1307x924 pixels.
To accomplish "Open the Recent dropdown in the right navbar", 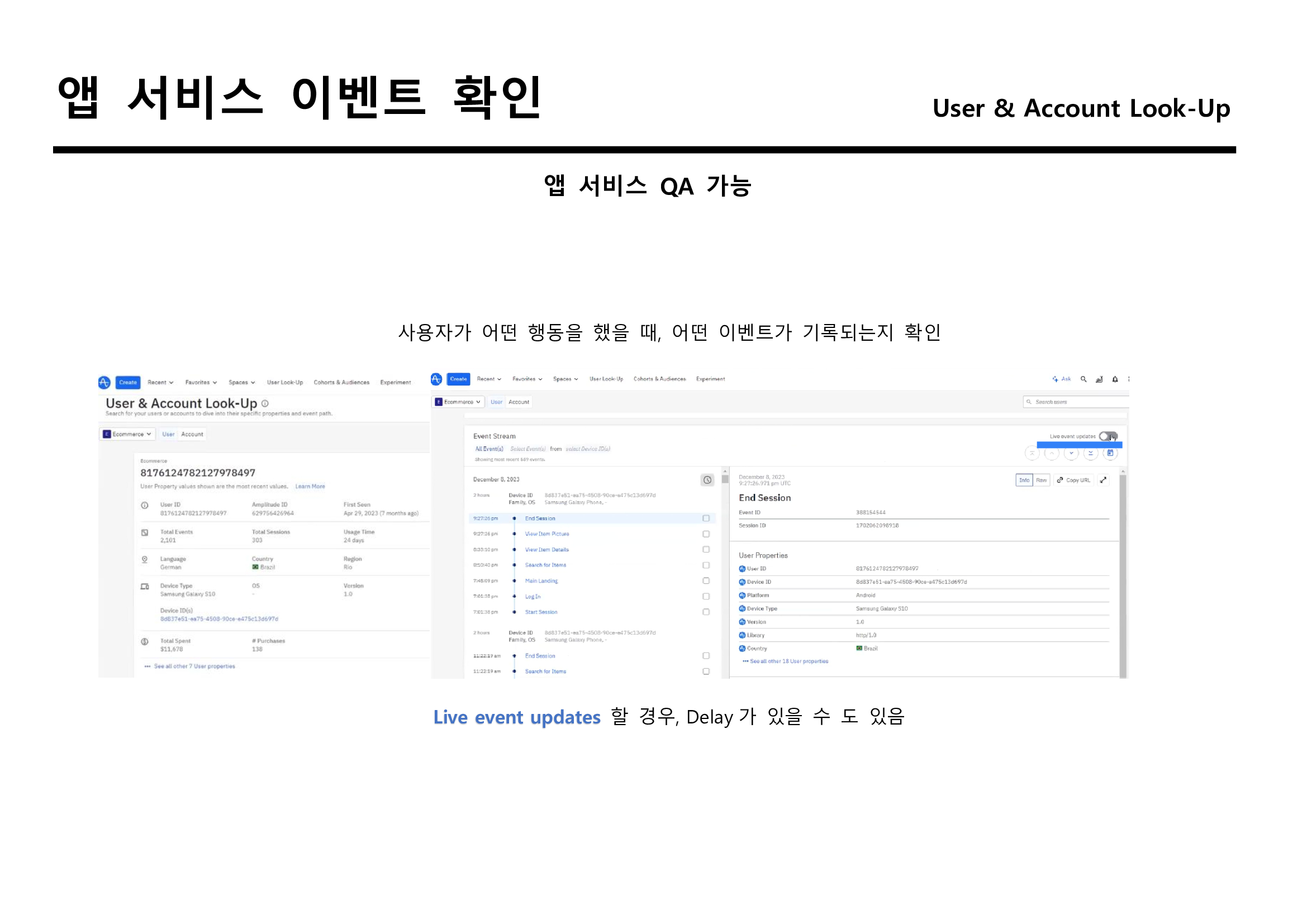I will tap(489, 379).
